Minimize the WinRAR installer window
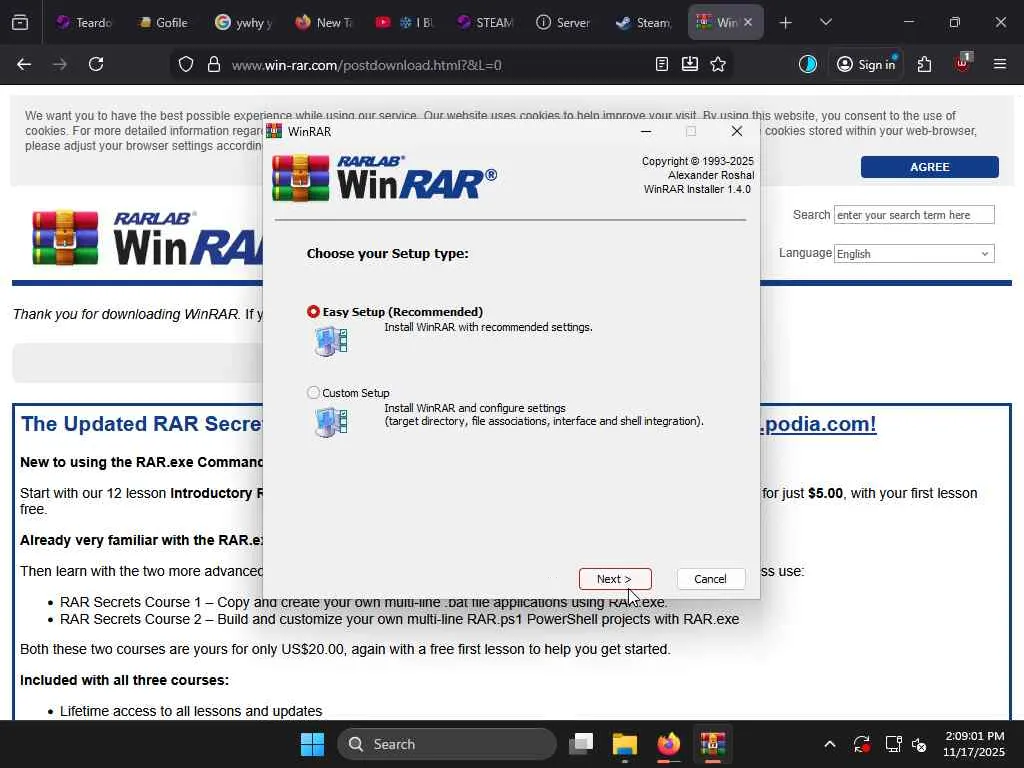The height and width of the screenshot is (768, 1024). point(646,131)
